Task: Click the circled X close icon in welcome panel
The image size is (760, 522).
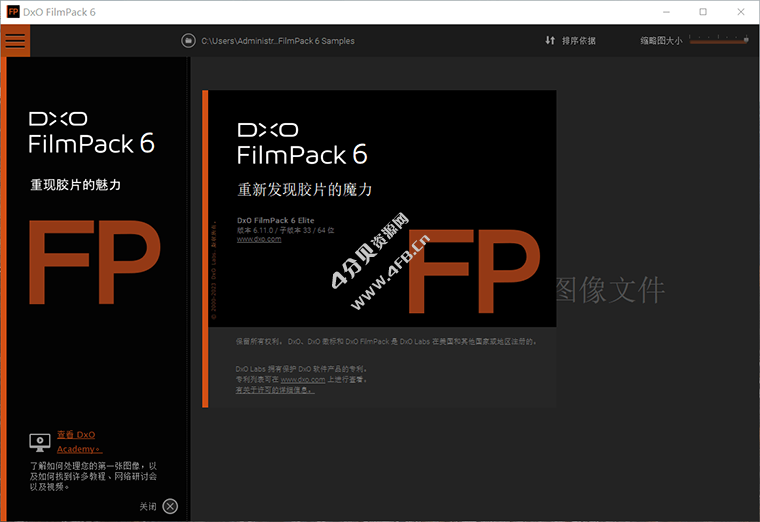Action: [170, 507]
